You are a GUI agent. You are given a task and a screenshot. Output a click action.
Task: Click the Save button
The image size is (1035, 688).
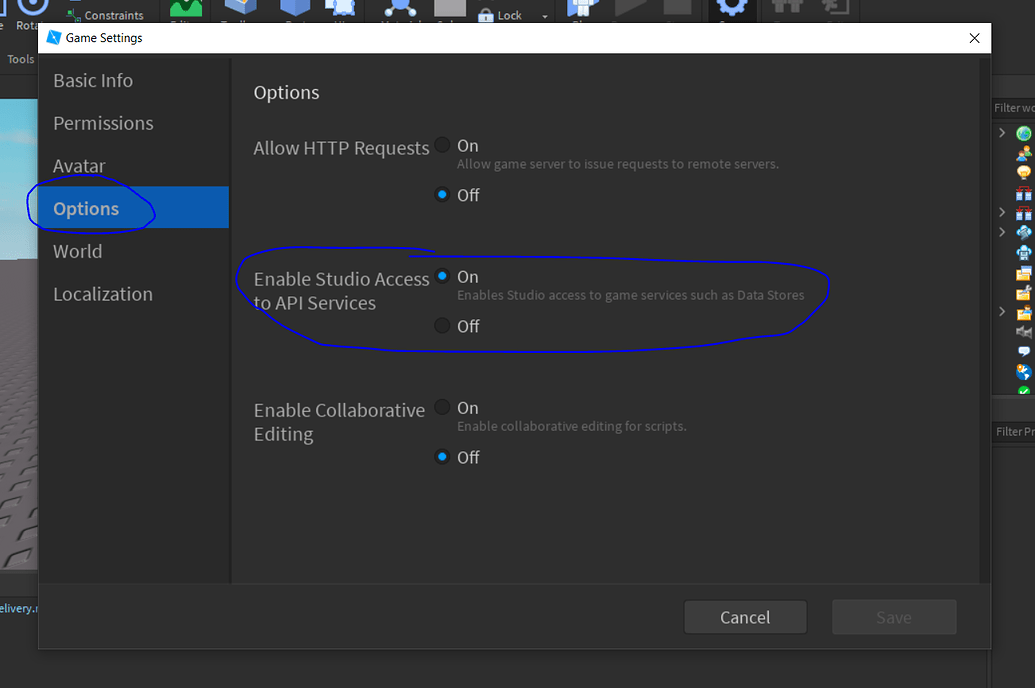point(894,617)
